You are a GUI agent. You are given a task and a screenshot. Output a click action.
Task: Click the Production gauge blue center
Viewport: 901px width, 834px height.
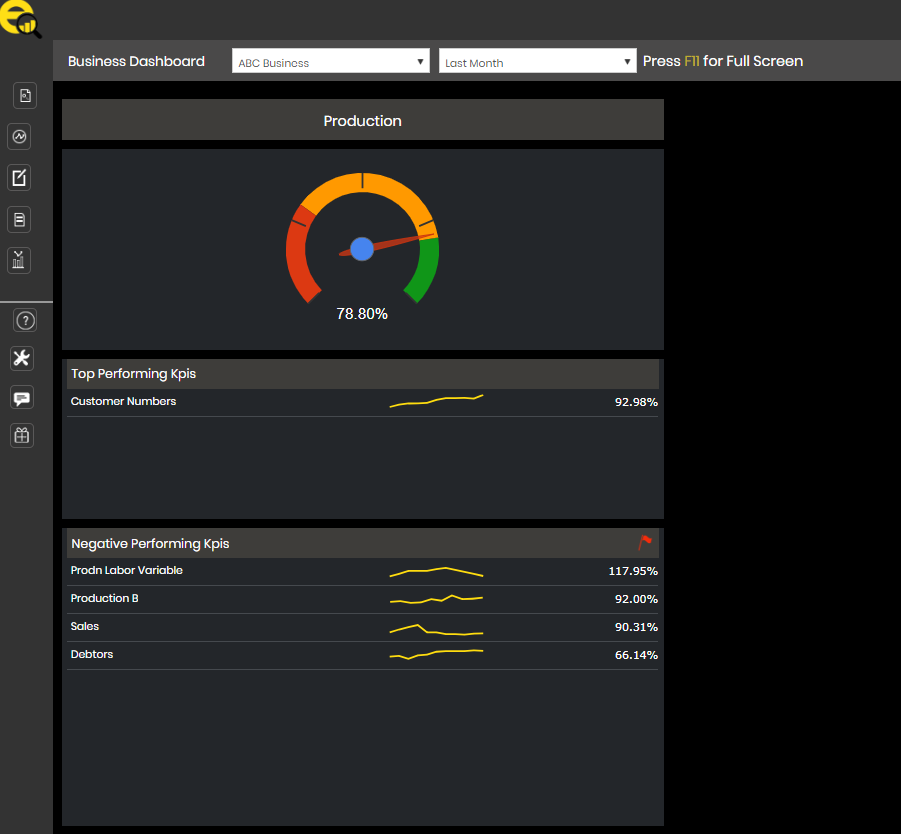362,249
